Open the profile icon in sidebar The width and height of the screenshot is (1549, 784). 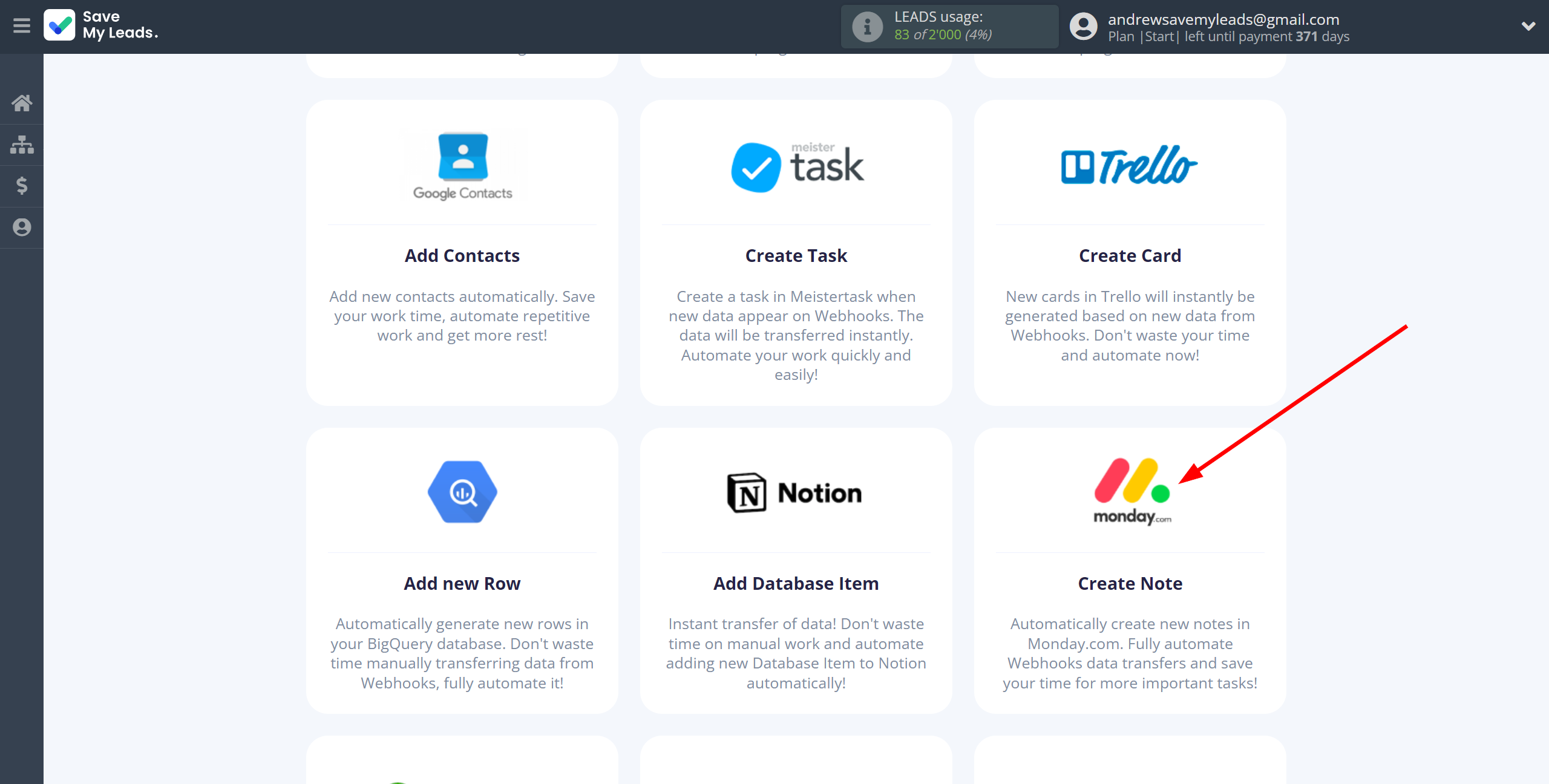[x=22, y=227]
